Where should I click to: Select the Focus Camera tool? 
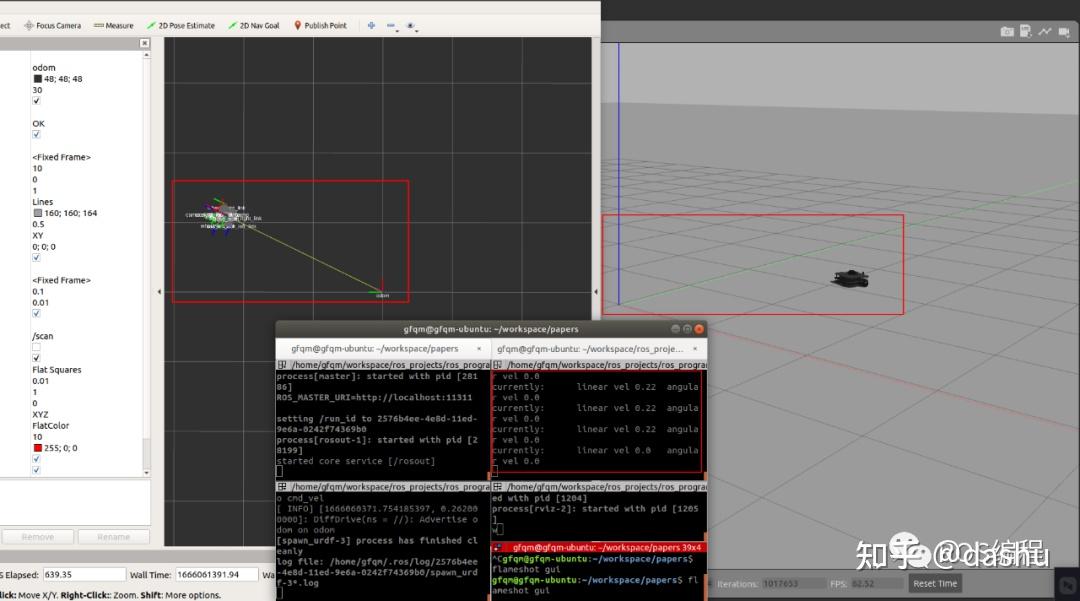(x=52, y=25)
